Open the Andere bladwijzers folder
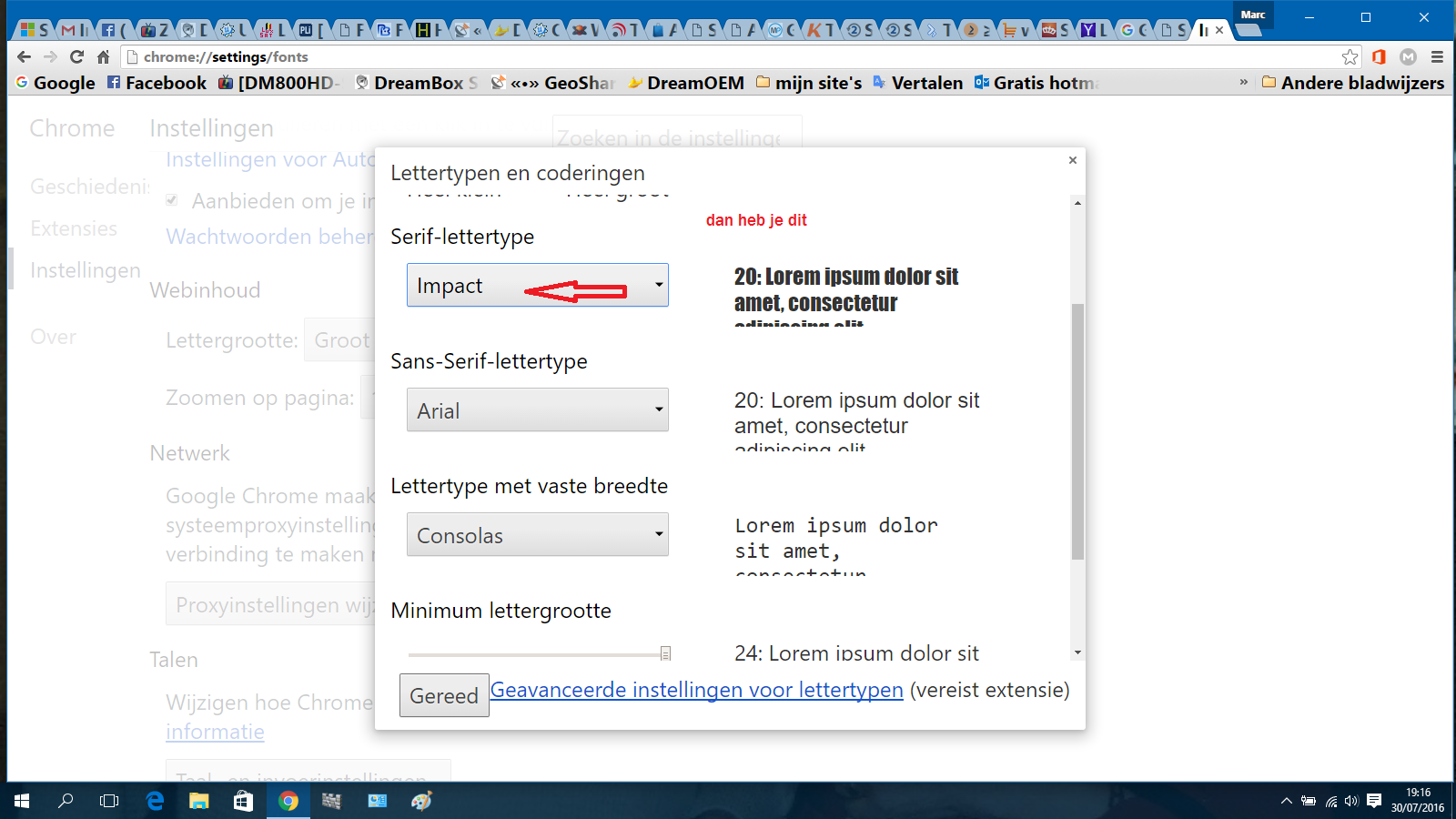1456x819 pixels. click(x=1353, y=83)
